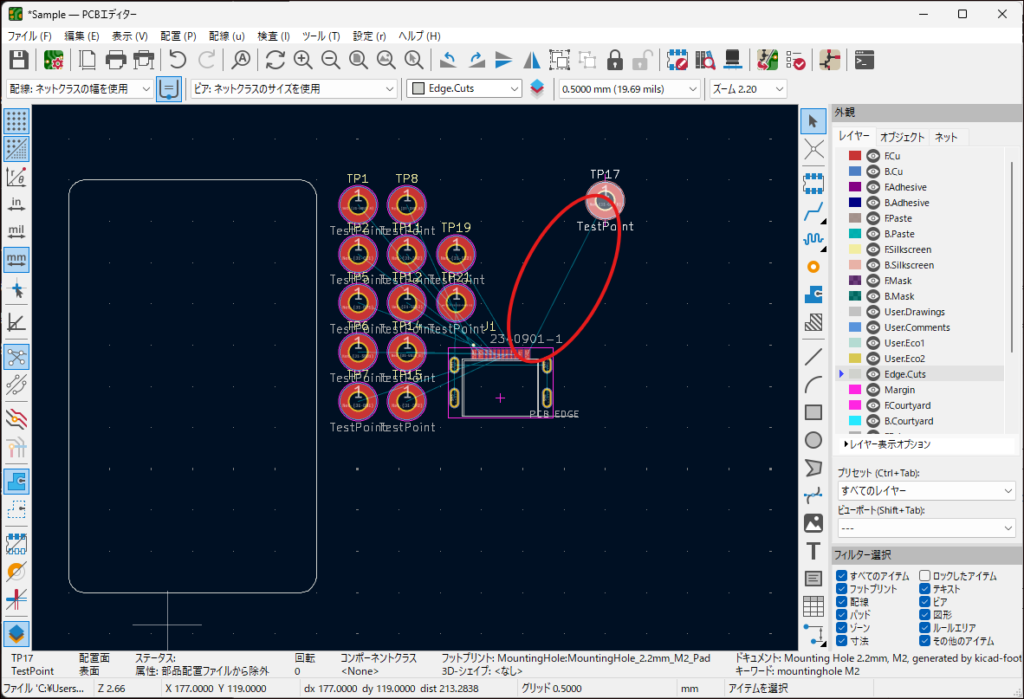Open the すべてのレイヤー preset combo box

pyautogui.click(x=926, y=491)
